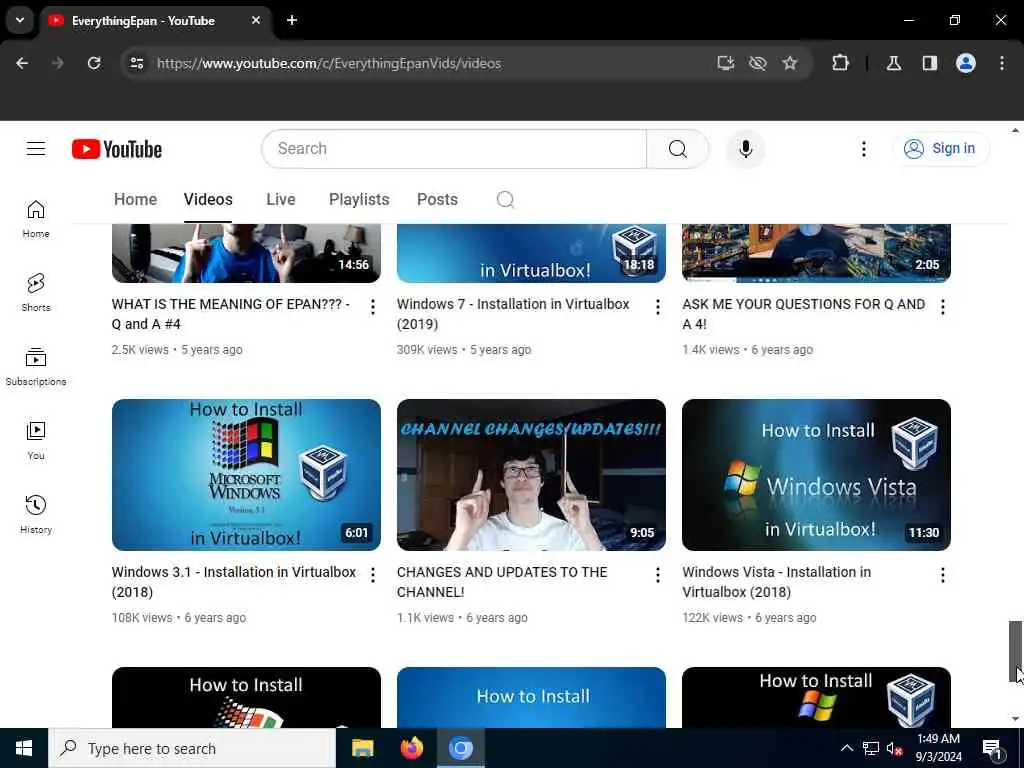The width and height of the screenshot is (1024, 768).
Task: Close the EverythingEpan YouTube tab
Action: 256,20
